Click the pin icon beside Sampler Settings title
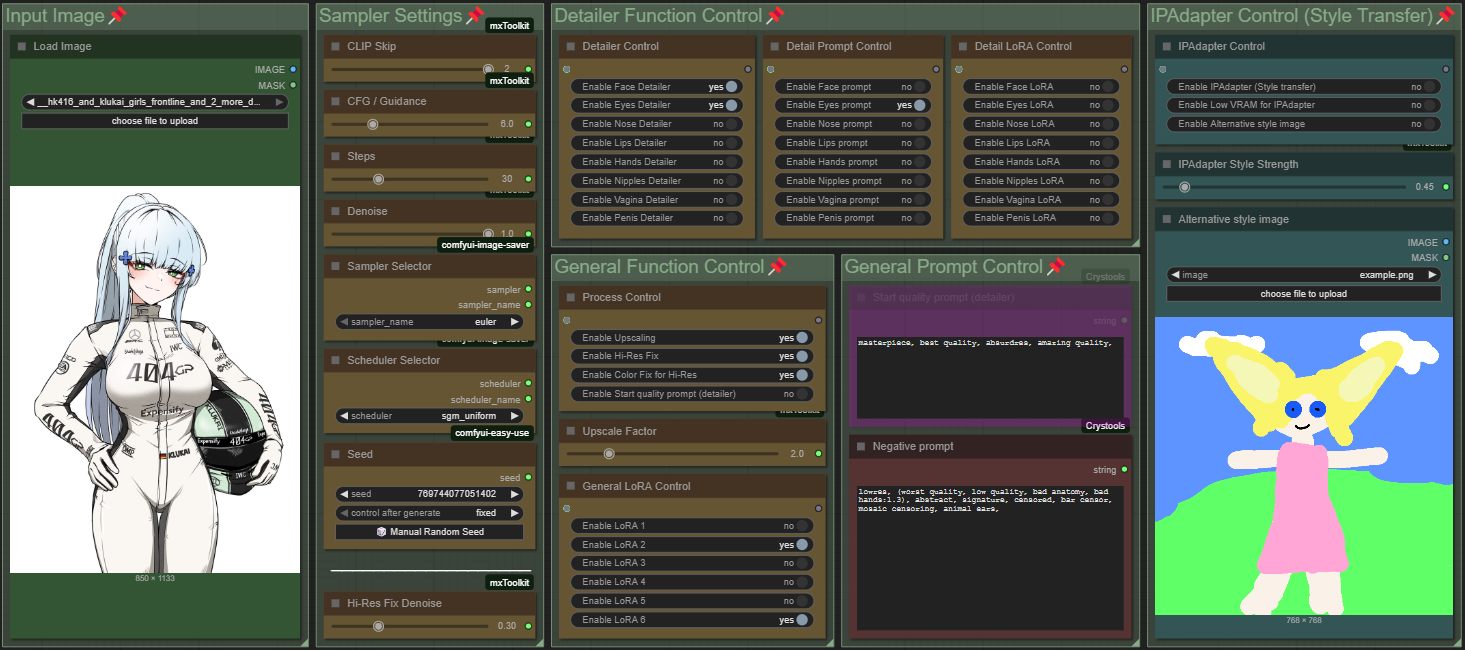Image resolution: width=1465 pixels, height=650 pixels. click(475, 15)
